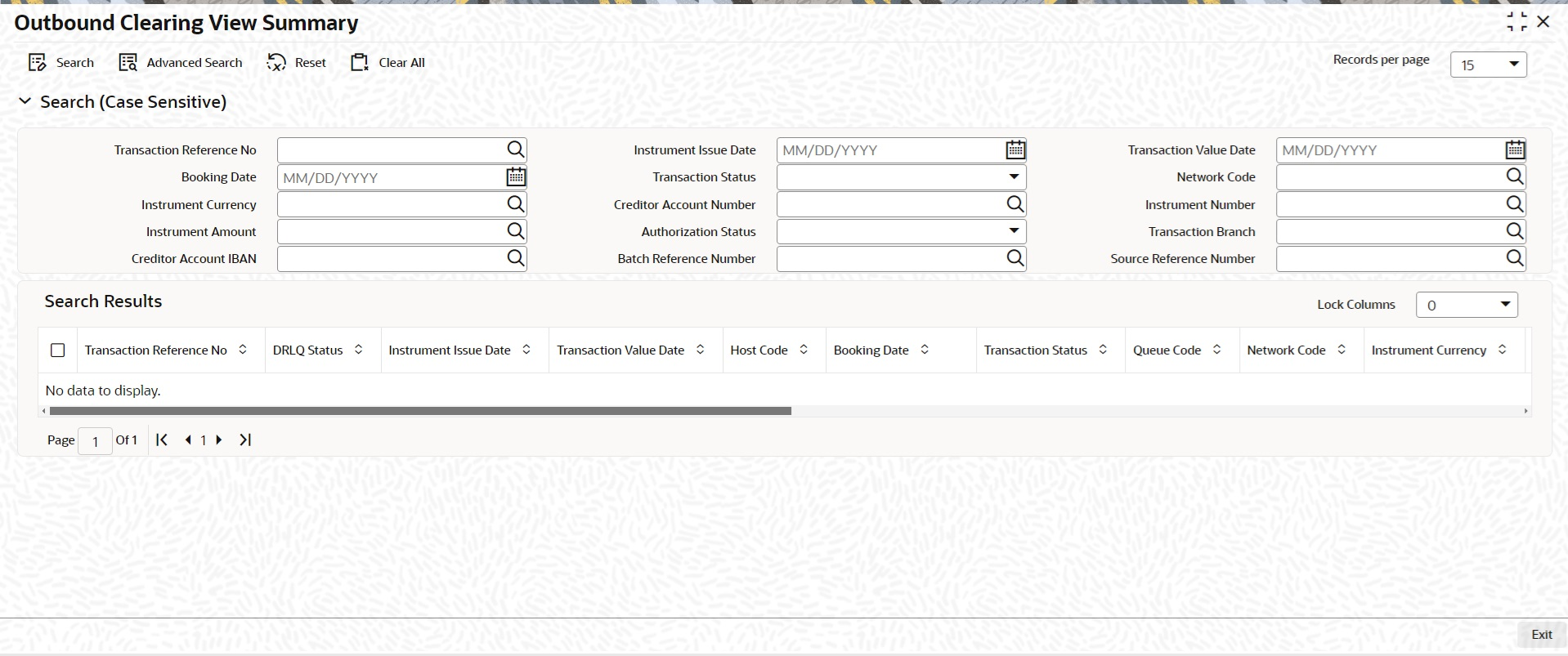Viewport: 1568px width, 656px height.
Task: Click Clear All in the toolbar
Action: [x=388, y=63]
